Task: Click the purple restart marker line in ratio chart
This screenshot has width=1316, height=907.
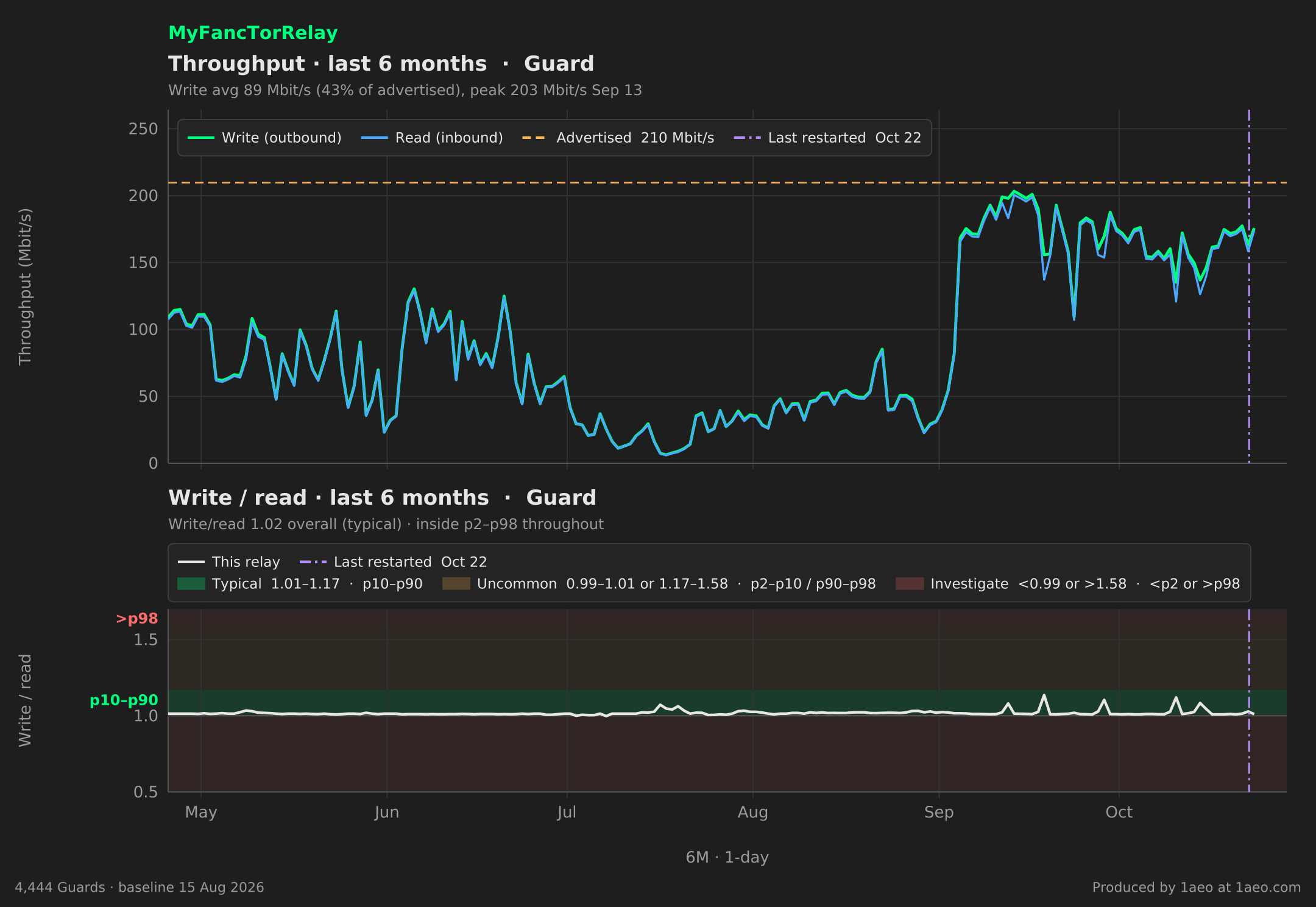Action: [1249, 700]
